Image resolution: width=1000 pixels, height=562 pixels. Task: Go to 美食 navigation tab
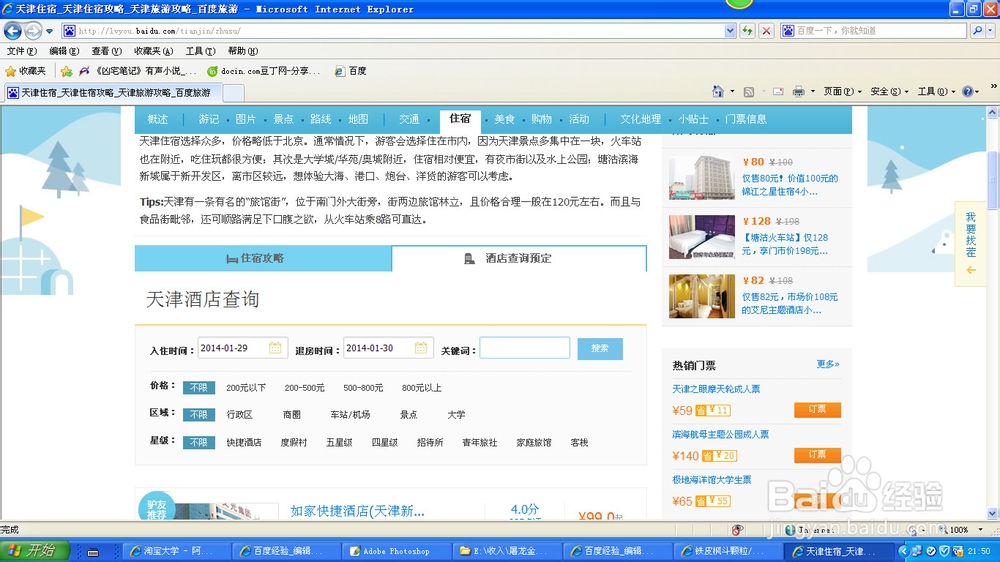[x=504, y=119]
